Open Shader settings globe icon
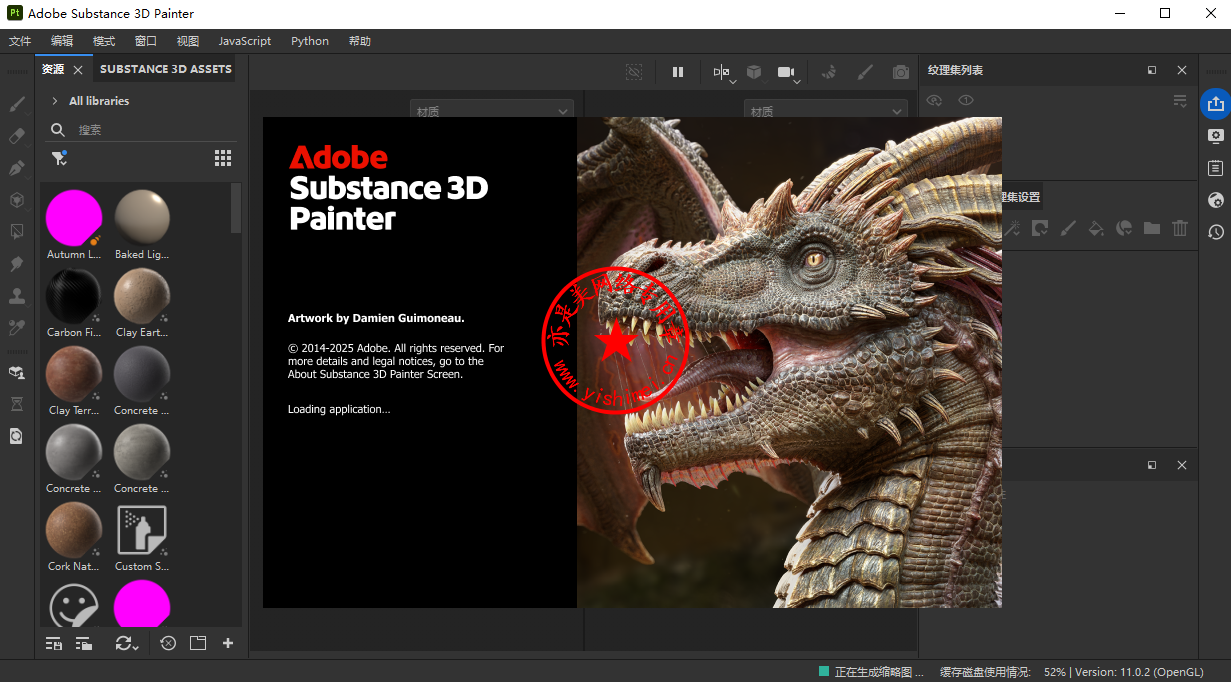 point(1216,200)
